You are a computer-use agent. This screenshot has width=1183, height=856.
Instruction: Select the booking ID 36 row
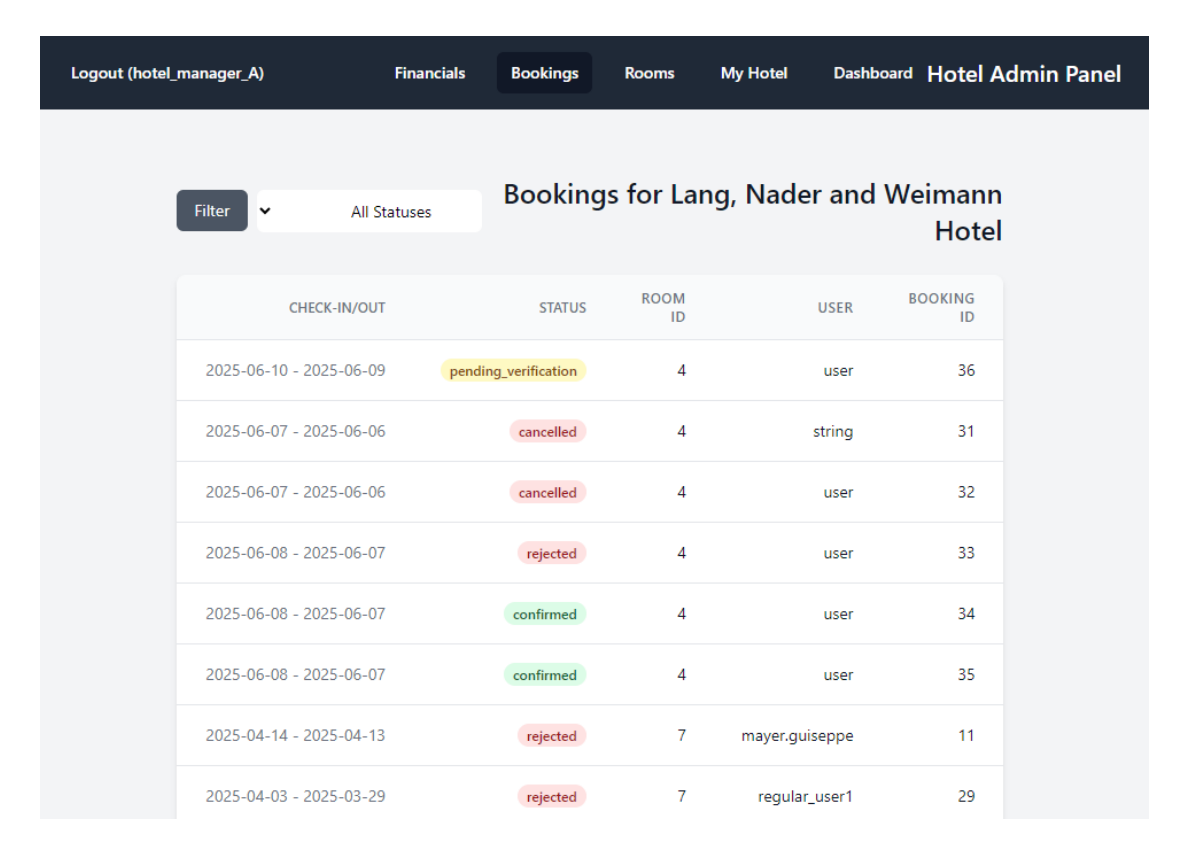(589, 371)
